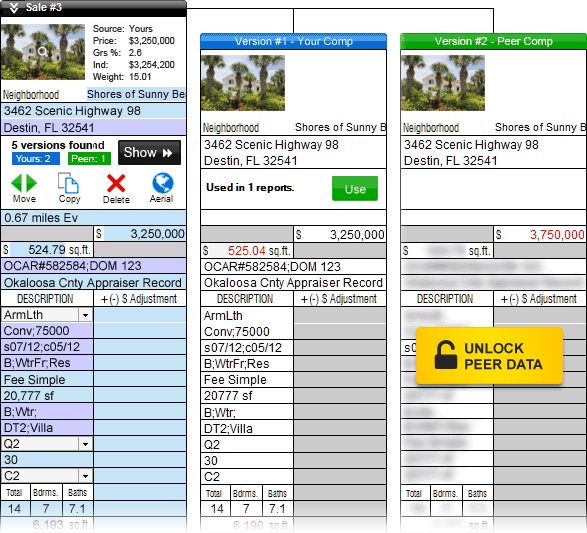Open the ArmLth dropdown arrow
This screenshot has width=587, height=533.
pyautogui.click(x=86, y=315)
